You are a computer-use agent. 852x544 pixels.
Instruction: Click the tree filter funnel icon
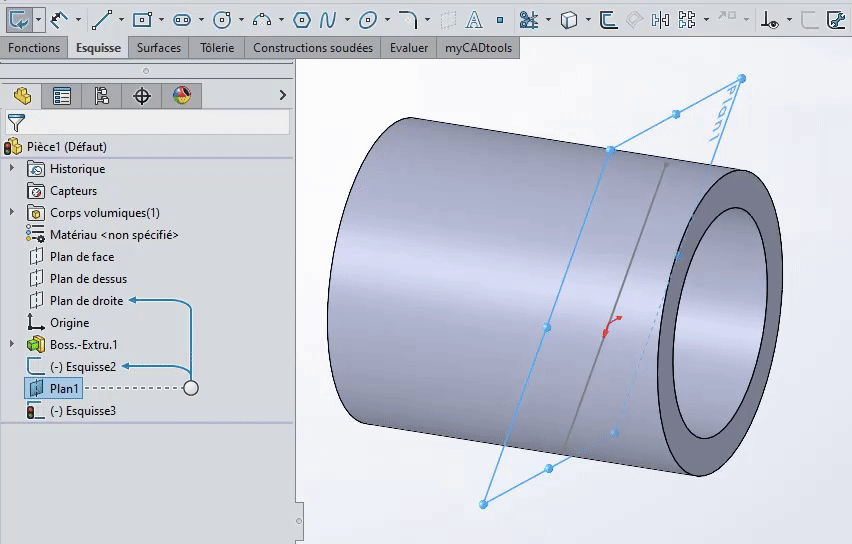(16, 123)
